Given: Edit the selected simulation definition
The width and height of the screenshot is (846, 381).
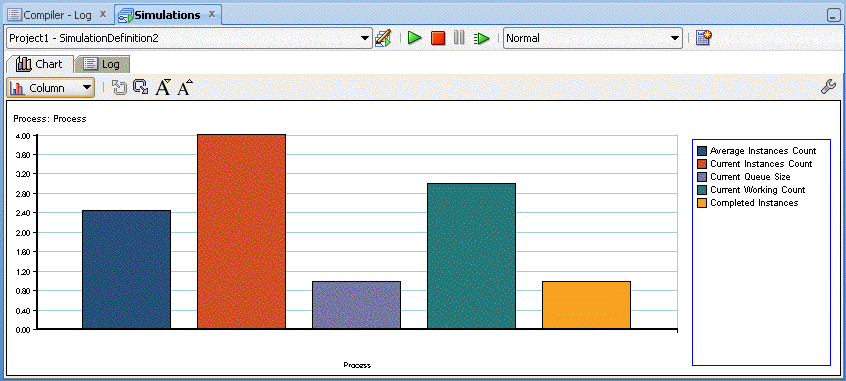Looking at the screenshot, I should click(x=383, y=38).
